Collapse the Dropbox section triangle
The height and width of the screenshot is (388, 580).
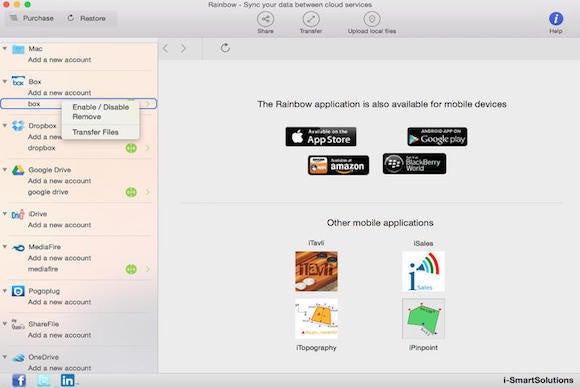5,125
